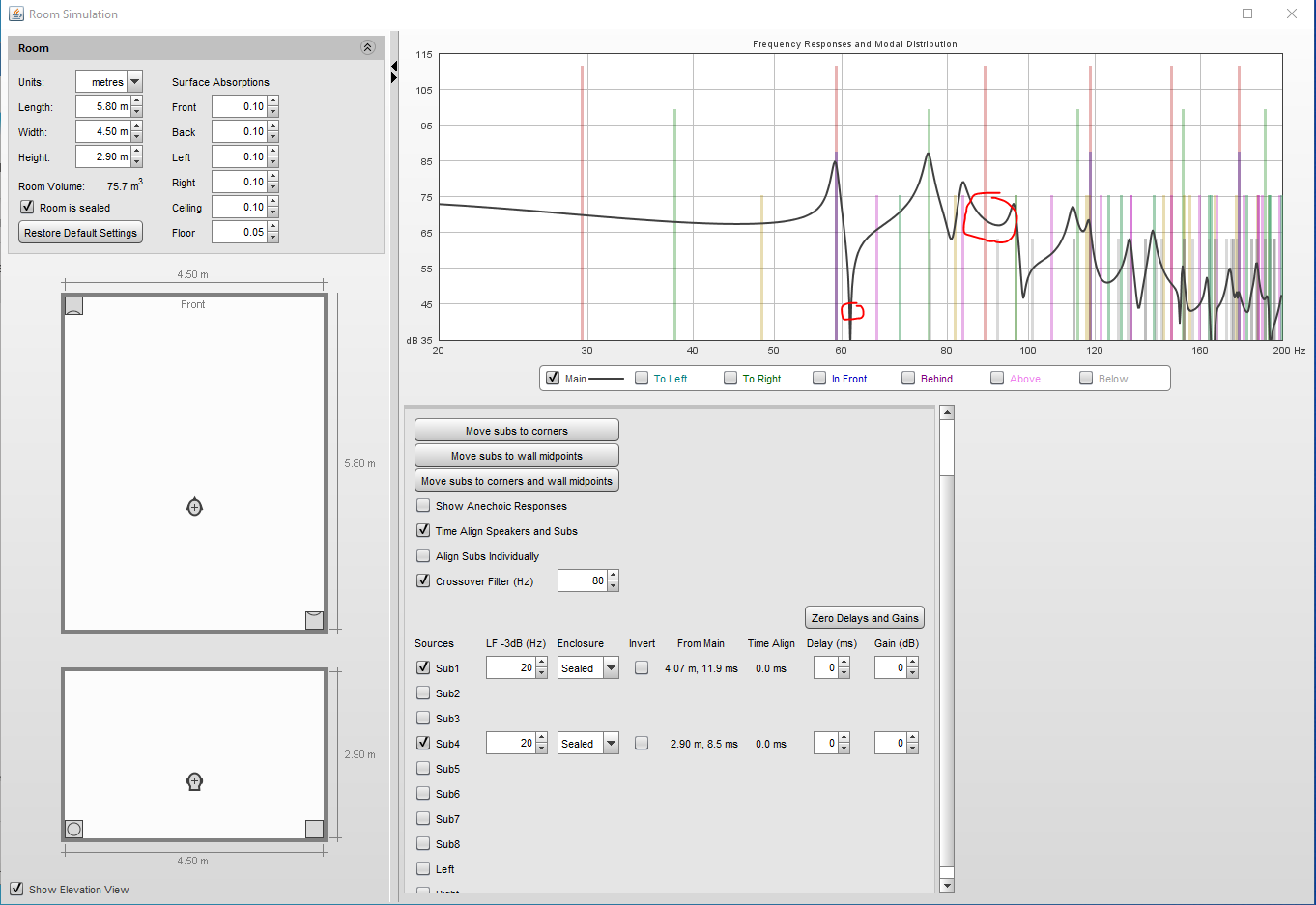The width and height of the screenshot is (1316, 905).
Task: Click the right-pointing panel expand arrow
Action: point(394,78)
